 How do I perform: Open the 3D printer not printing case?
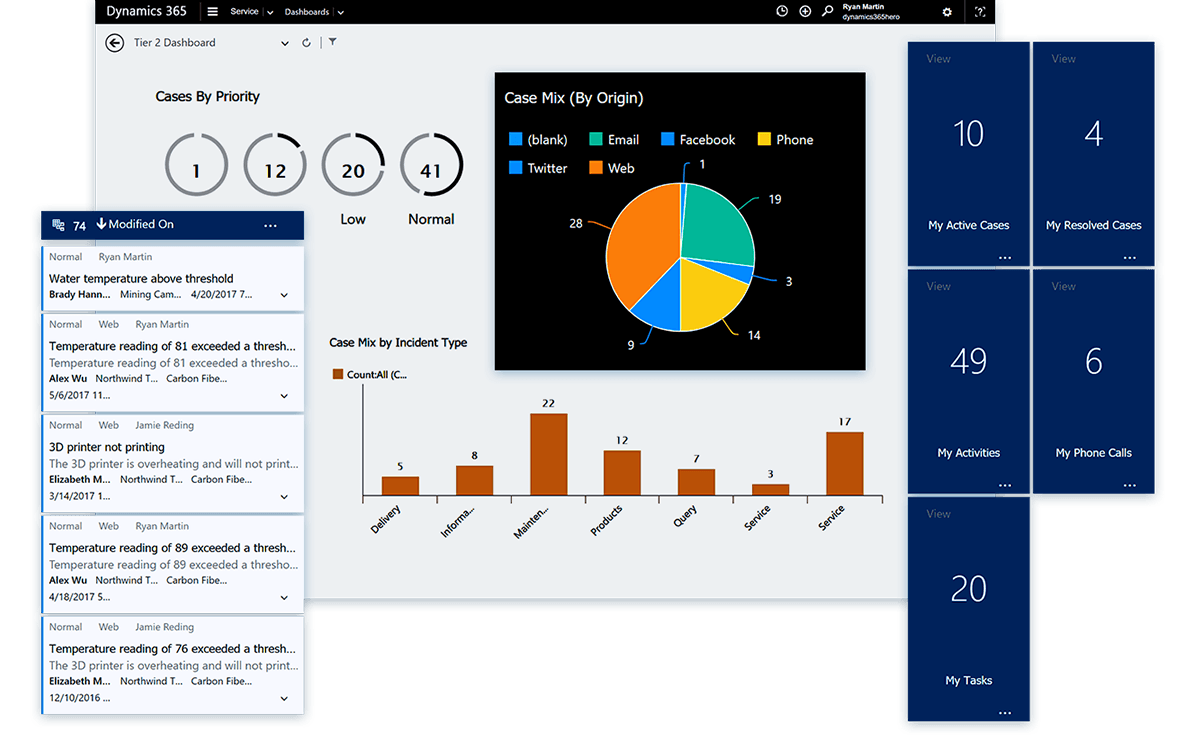coord(107,447)
